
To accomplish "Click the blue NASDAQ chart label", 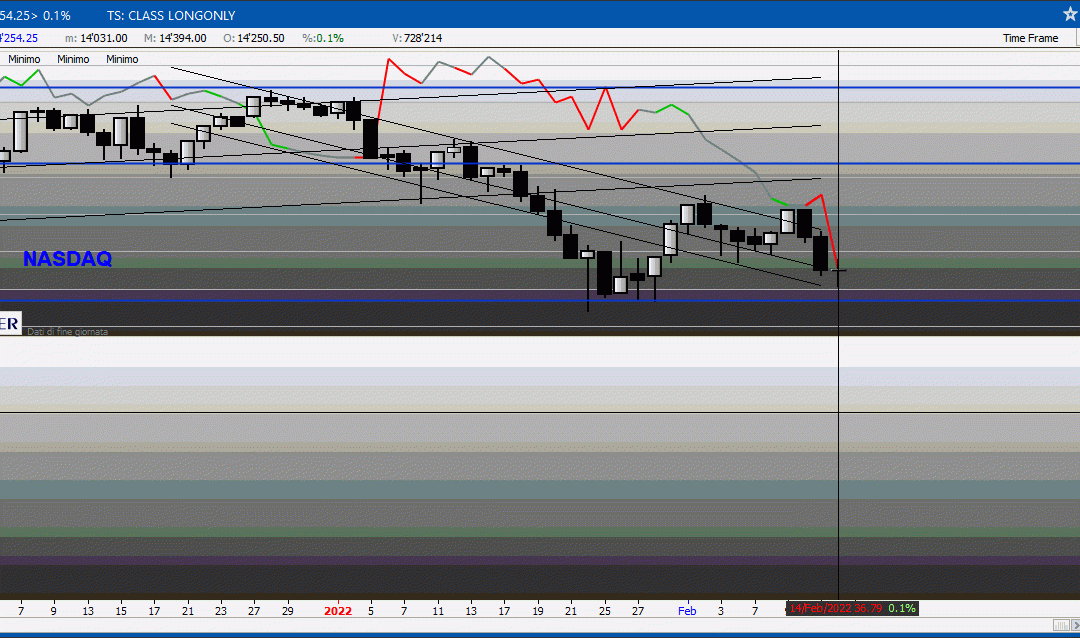I will 68,258.
